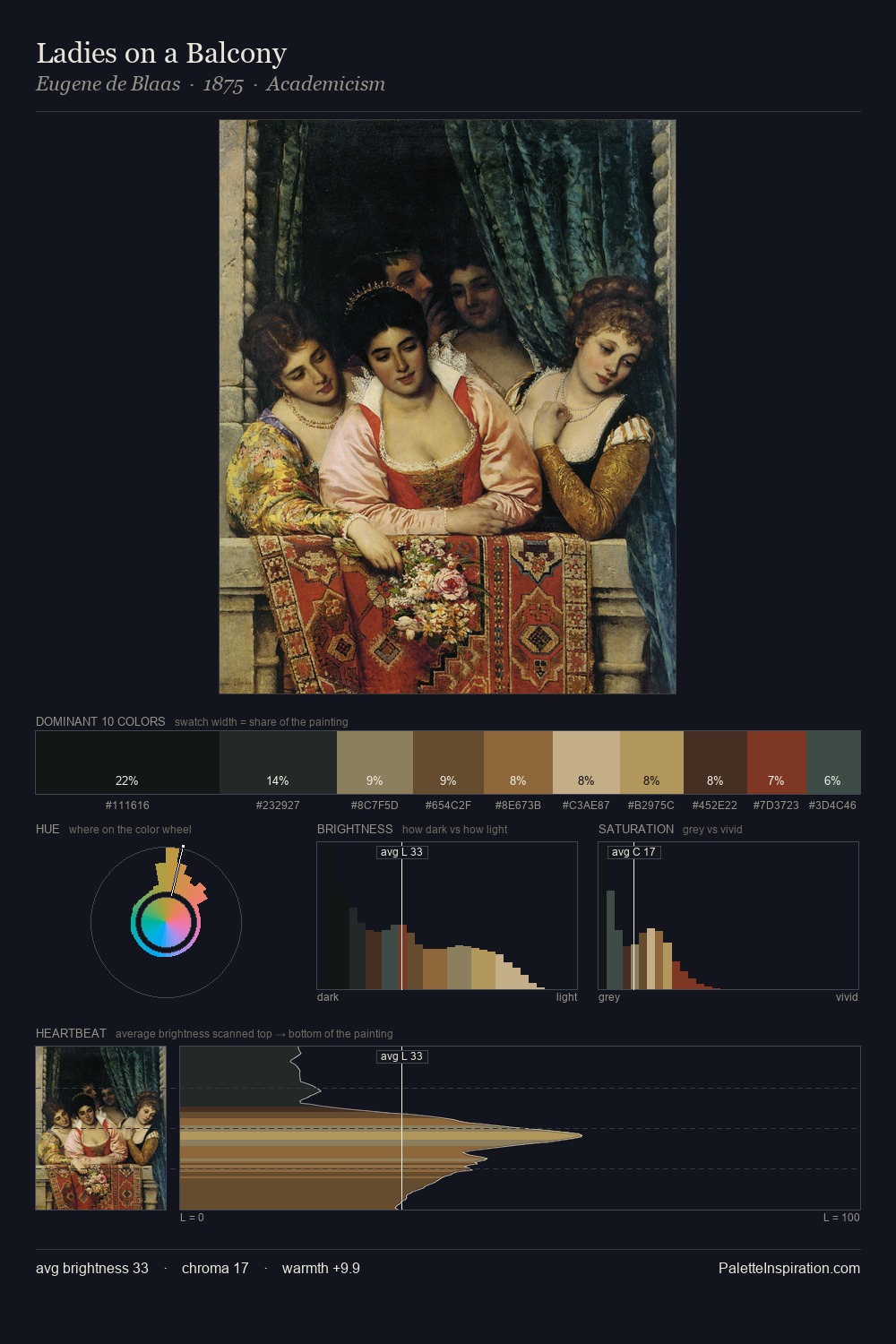Viewport: 896px width, 1344px height.
Task: Click the 'DOMINANT 10 COLORS' heading
Action: click(x=100, y=721)
